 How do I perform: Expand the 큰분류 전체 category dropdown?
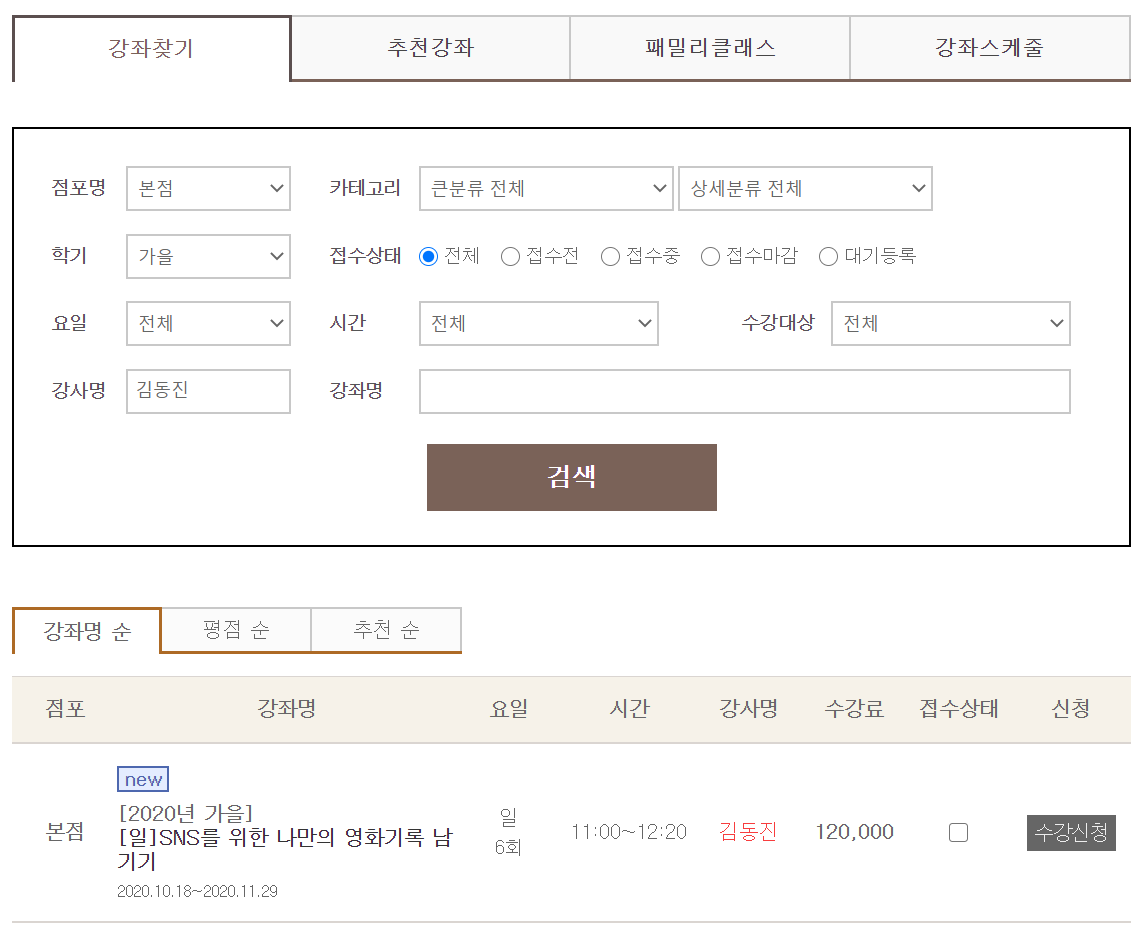tap(545, 188)
